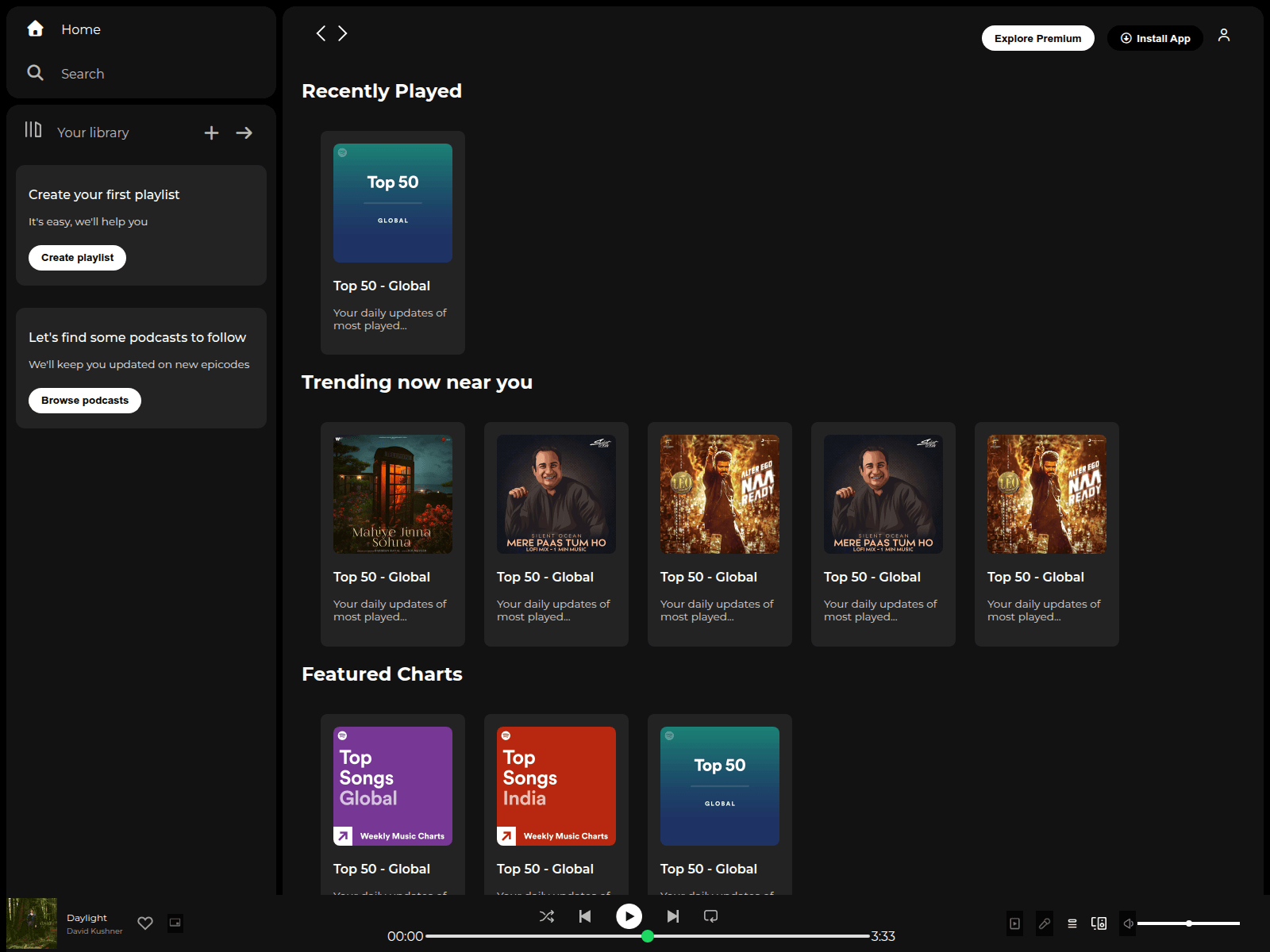Click Create your first playlist text
1270x952 pixels.
(104, 194)
